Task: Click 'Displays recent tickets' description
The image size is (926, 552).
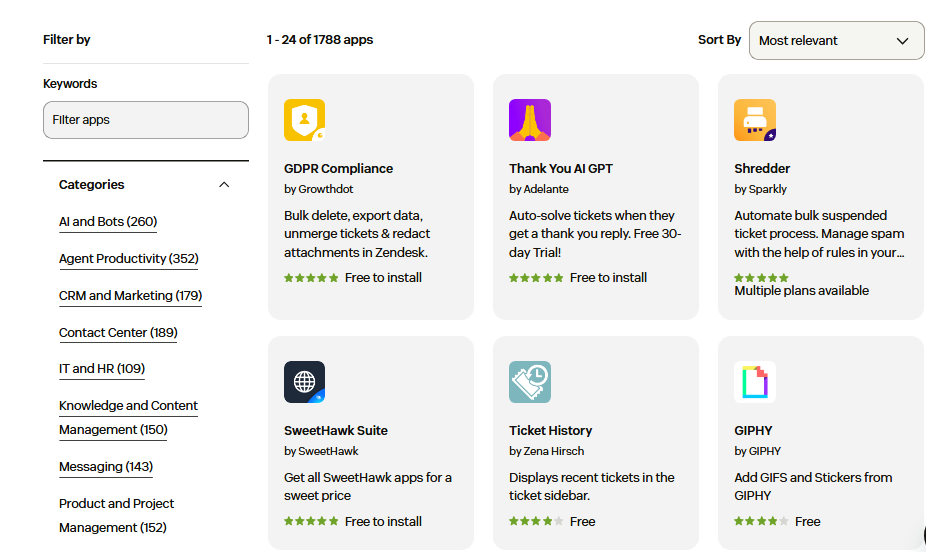Action: (592, 487)
